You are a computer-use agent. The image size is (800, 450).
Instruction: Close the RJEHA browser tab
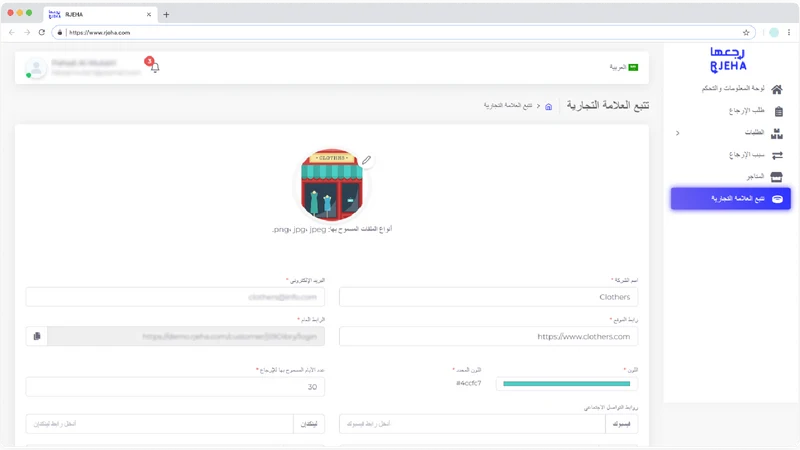(x=148, y=14)
